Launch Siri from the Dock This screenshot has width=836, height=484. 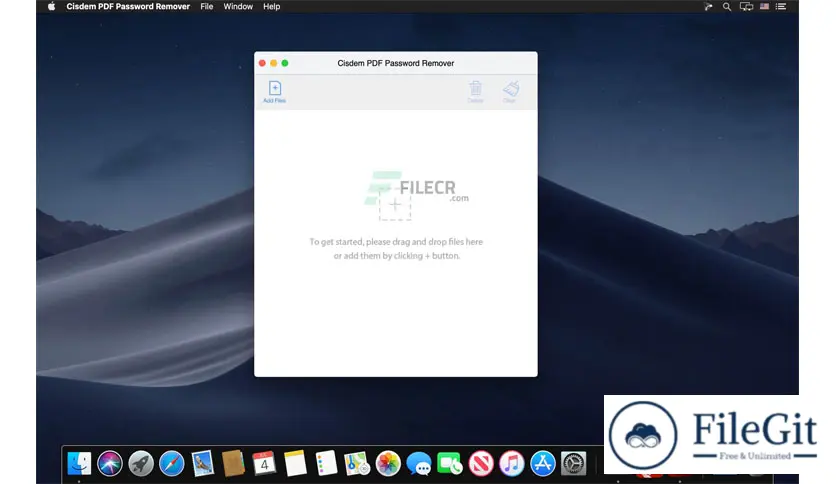click(x=110, y=463)
